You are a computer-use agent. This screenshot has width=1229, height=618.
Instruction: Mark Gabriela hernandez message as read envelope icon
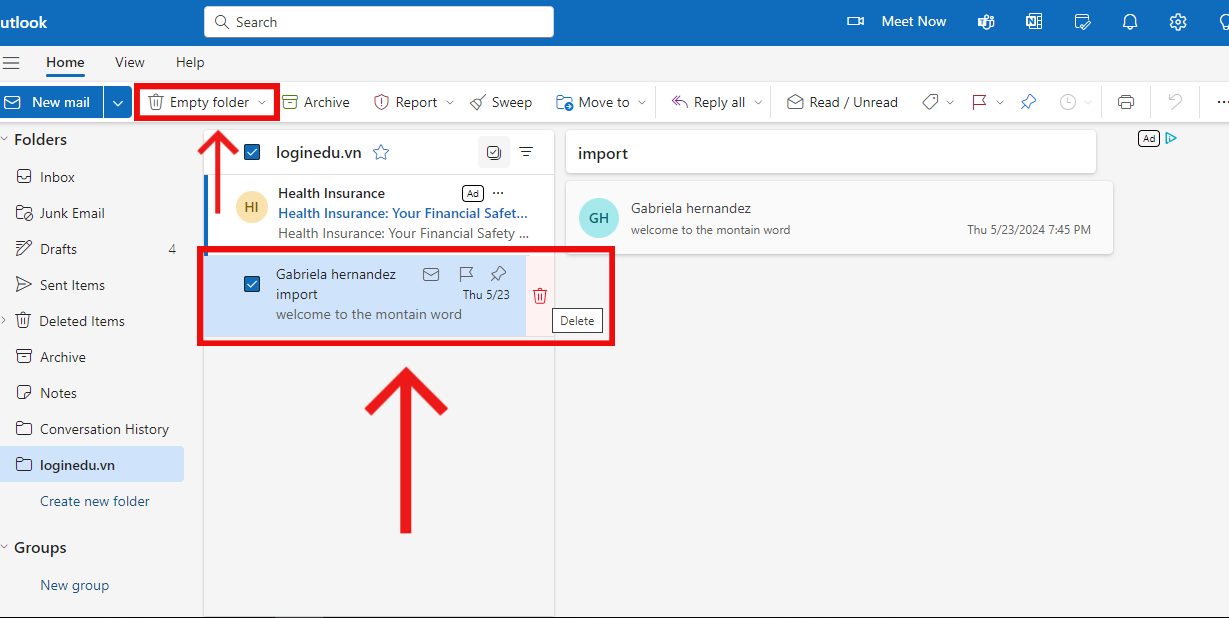click(431, 274)
